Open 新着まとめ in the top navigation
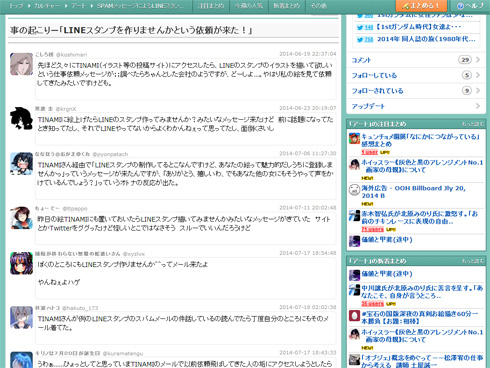Image resolution: width=490 pixels, height=368 pixels. pyautogui.click(x=287, y=6)
